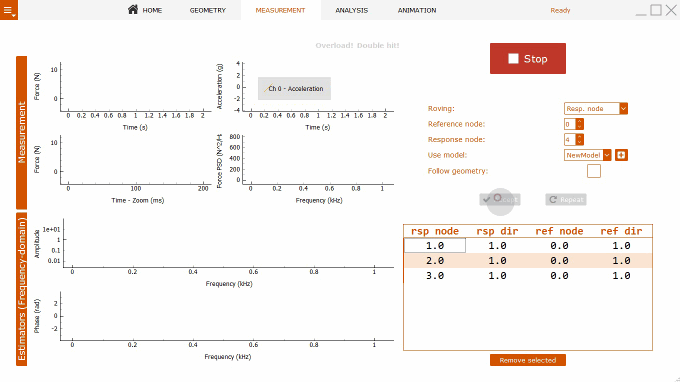Switch to the ANALYSIS tab
This screenshot has height=382, width=680.
click(x=352, y=10)
